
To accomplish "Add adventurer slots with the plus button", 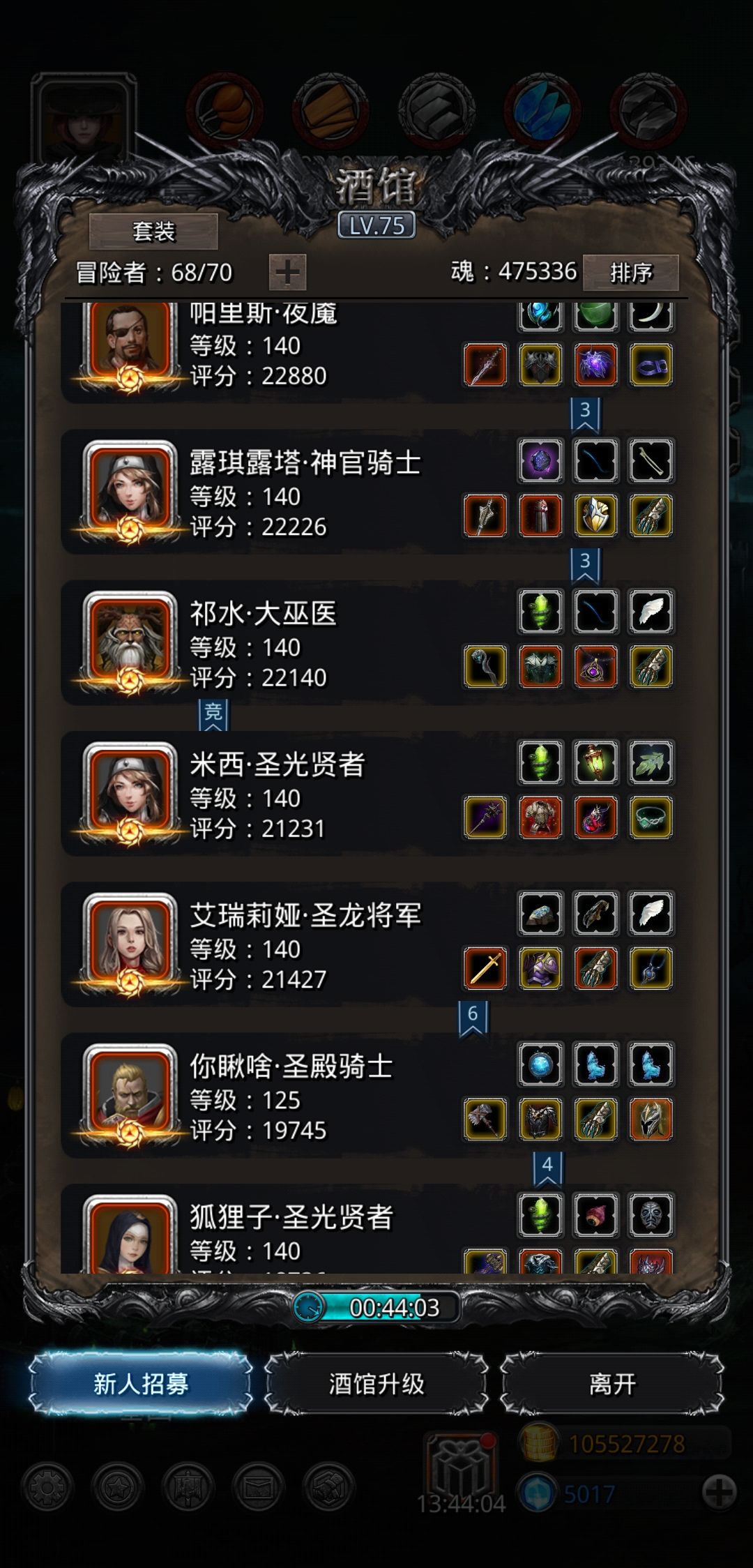I will 287,272.
